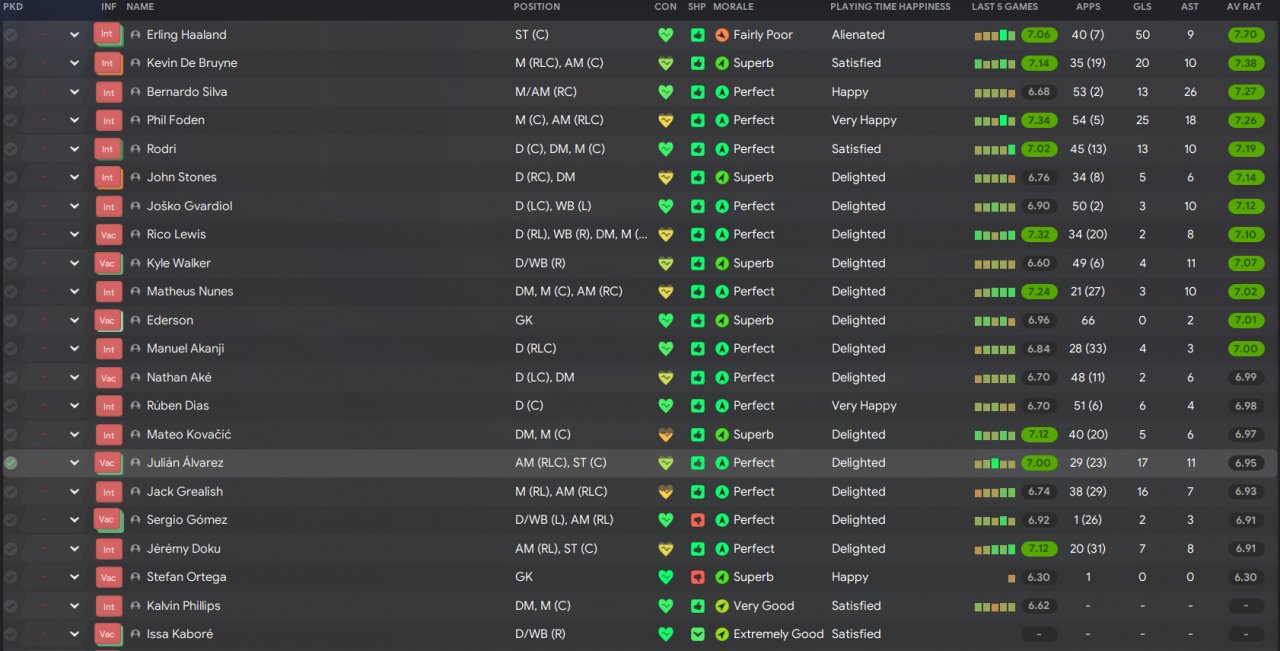Sort by the MORALE column header
The image size is (1280, 651).
click(733, 7)
